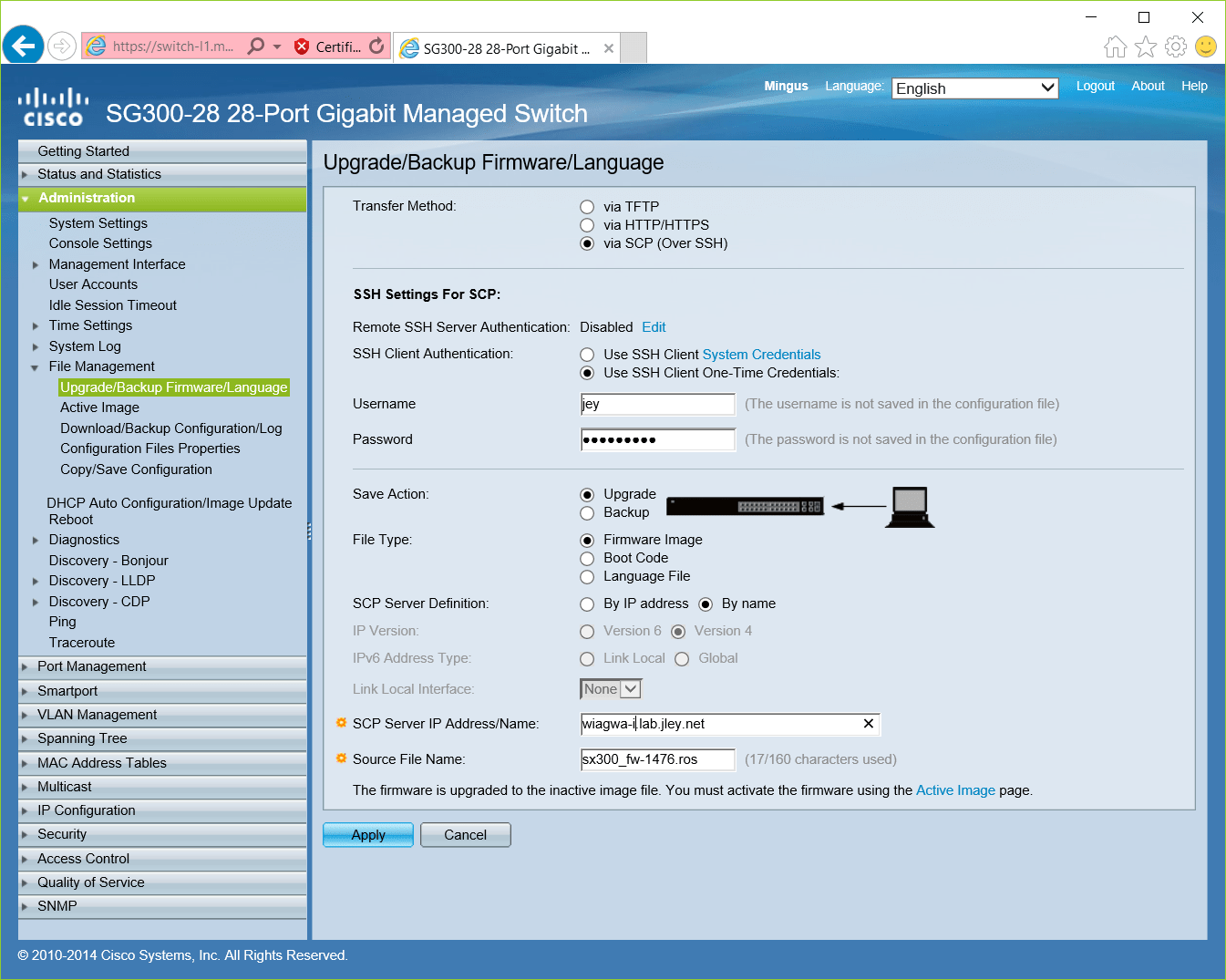Open VLAN Management menu section
Viewport: 1226px width, 980px height.
pyautogui.click(x=162, y=715)
